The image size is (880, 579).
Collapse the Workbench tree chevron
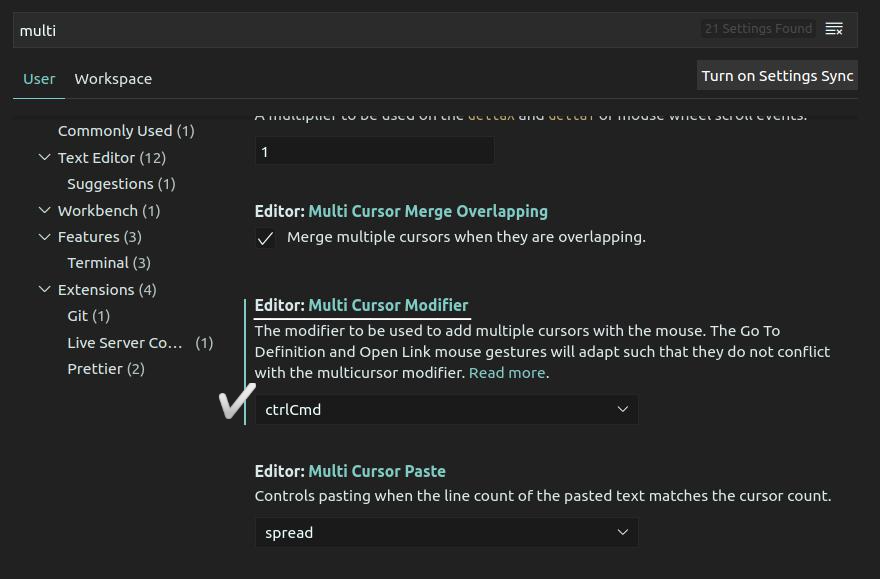point(44,210)
